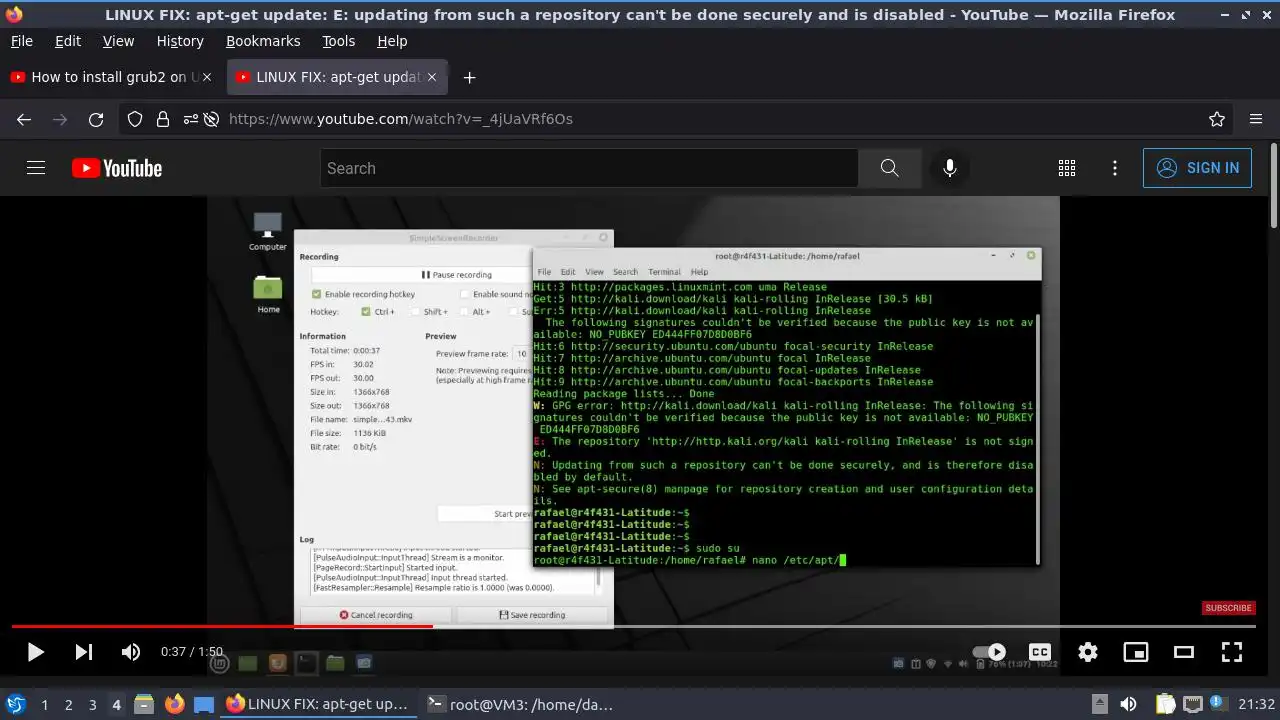1280x720 pixels.
Task: Open Firefox application menu
Action: 1256,119
